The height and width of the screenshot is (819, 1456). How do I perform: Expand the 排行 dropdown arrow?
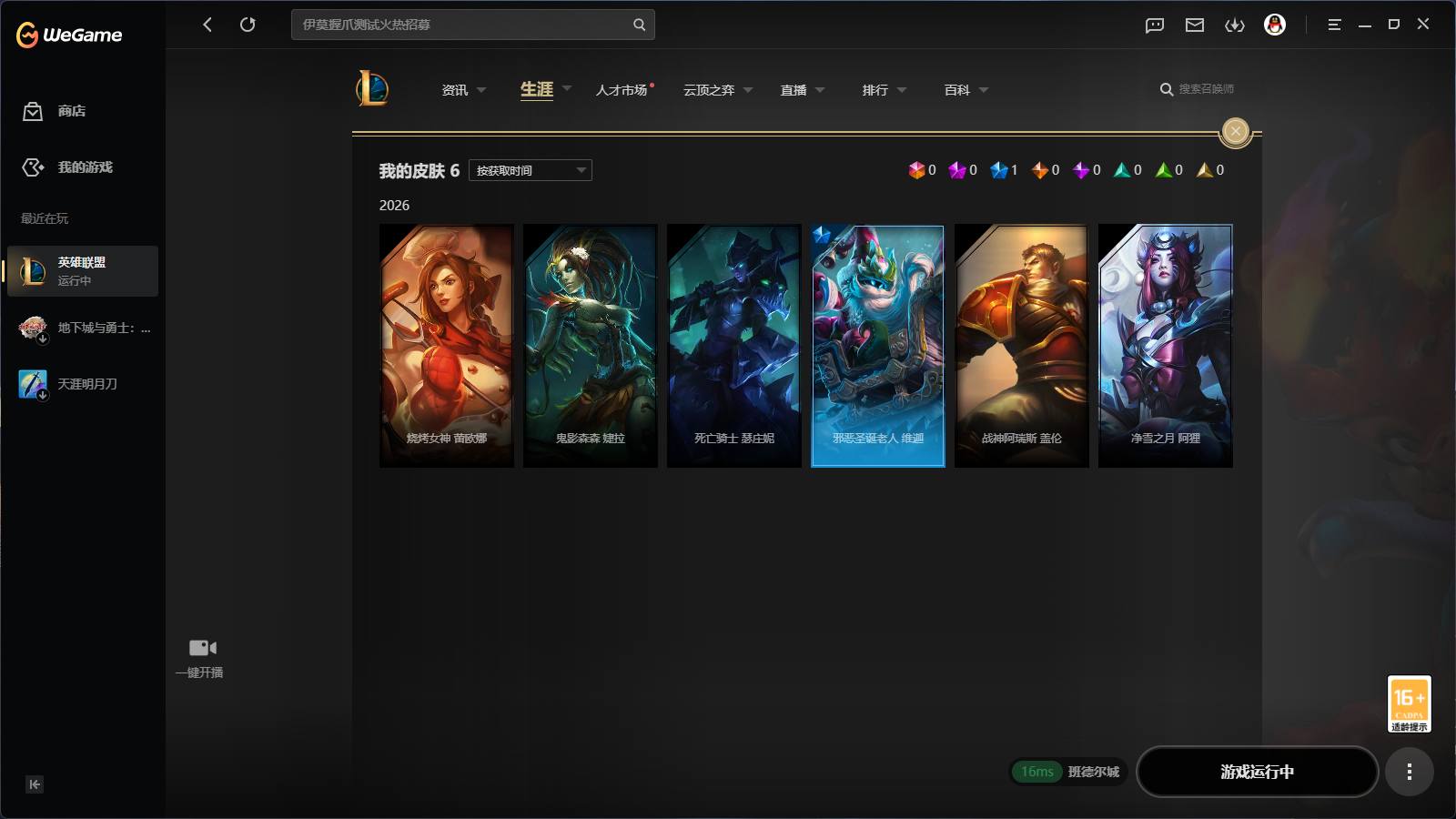click(x=902, y=90)
